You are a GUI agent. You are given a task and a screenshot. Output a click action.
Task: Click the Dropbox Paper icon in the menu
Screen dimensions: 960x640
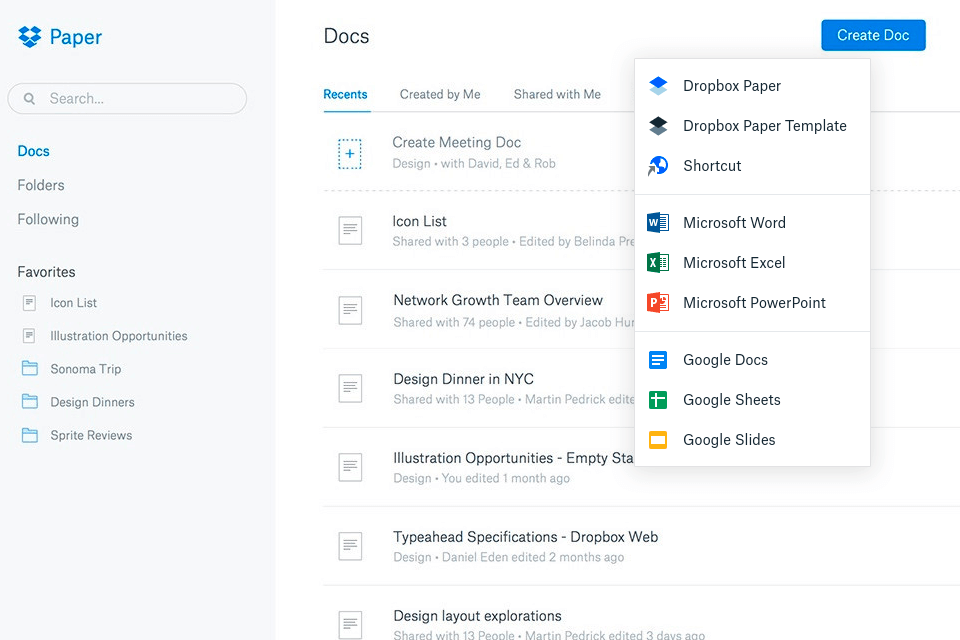658,86
